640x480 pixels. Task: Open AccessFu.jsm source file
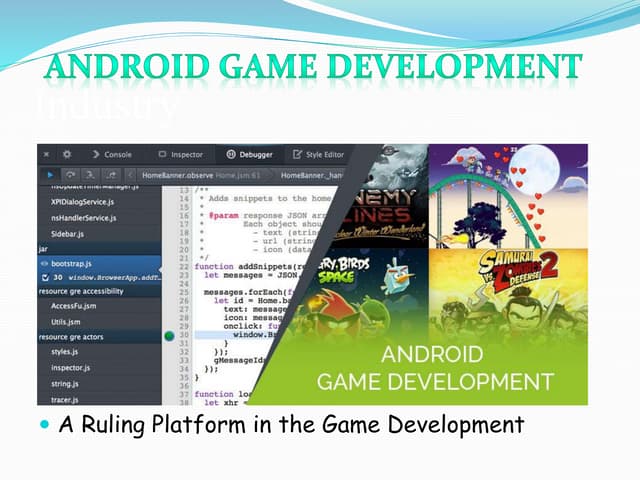(x=75, y=307)
